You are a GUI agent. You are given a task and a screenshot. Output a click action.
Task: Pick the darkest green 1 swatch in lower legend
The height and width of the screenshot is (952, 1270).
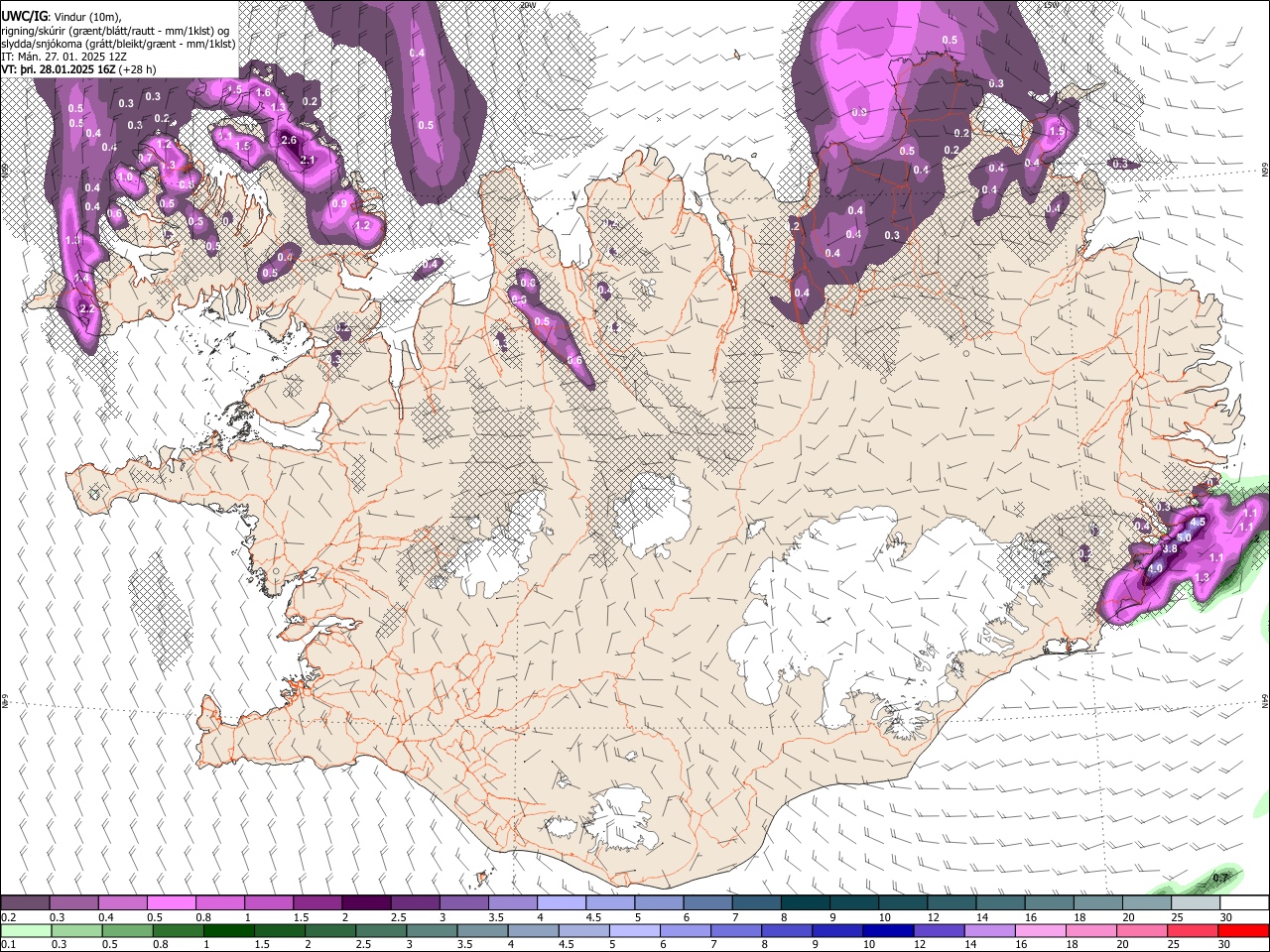229,930
